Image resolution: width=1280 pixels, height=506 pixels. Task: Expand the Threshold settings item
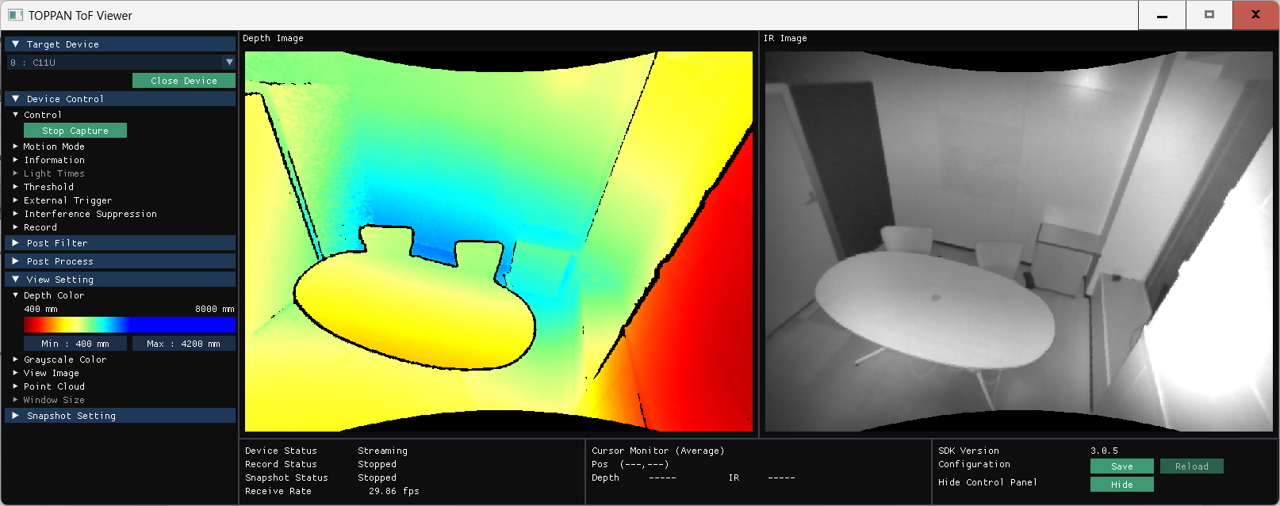click(48, 187)
